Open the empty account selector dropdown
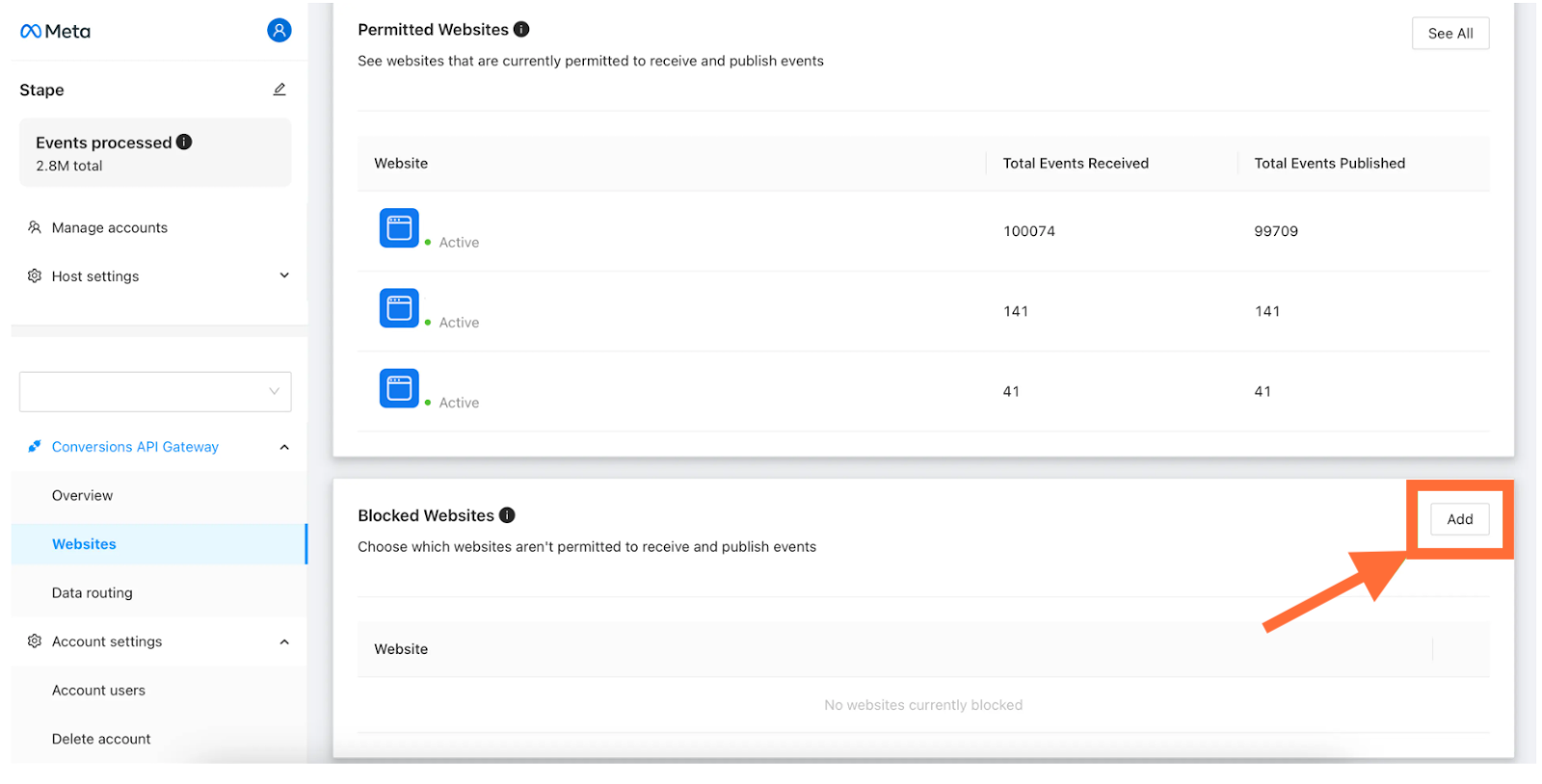The width and height of the screenshot is (1542, 784). 155,392
